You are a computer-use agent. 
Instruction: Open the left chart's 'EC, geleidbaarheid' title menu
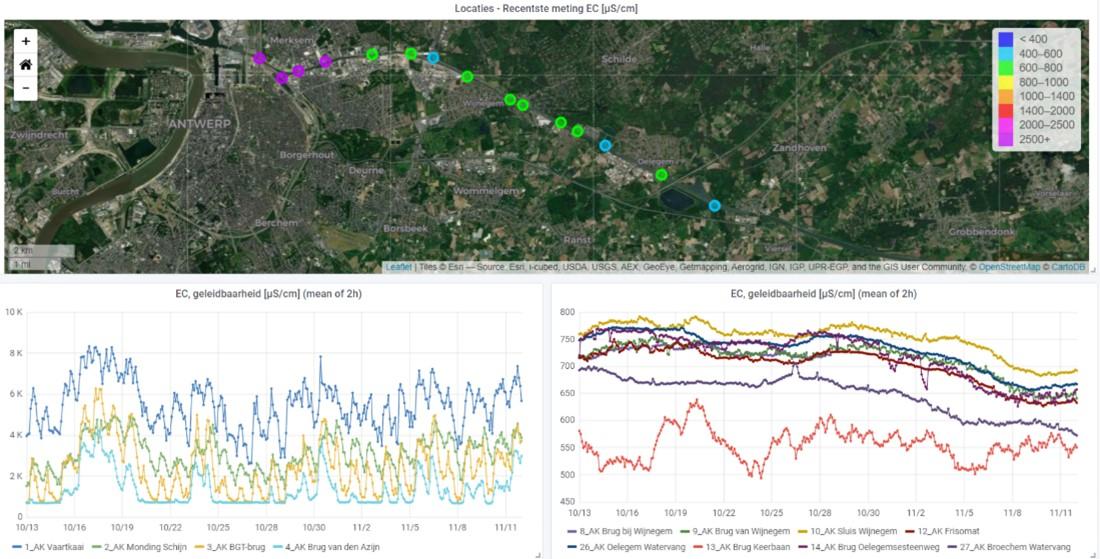coord(271,294)
